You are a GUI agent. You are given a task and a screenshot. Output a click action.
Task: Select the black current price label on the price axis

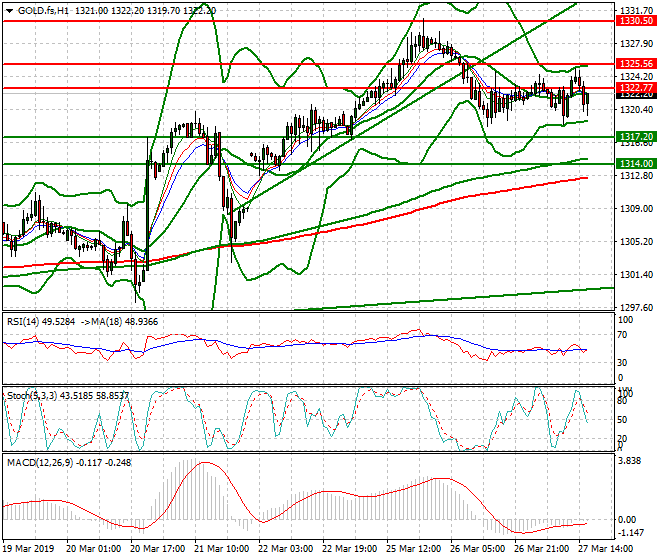click(636, 96)
